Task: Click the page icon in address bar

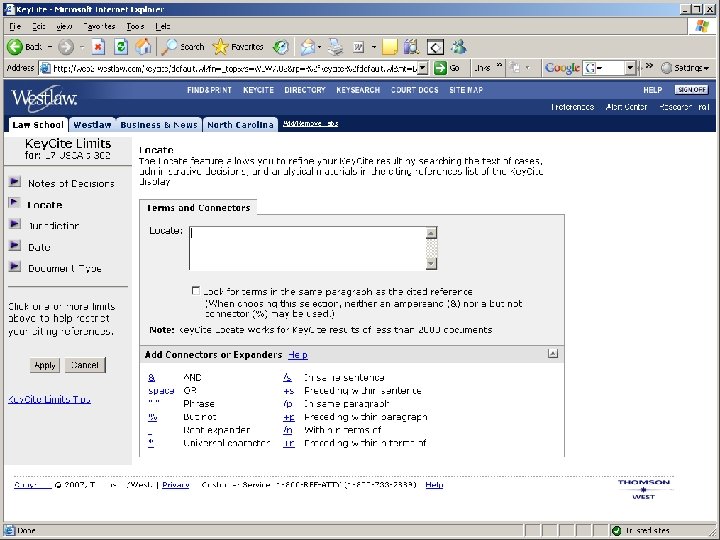Action: (45, 68)
